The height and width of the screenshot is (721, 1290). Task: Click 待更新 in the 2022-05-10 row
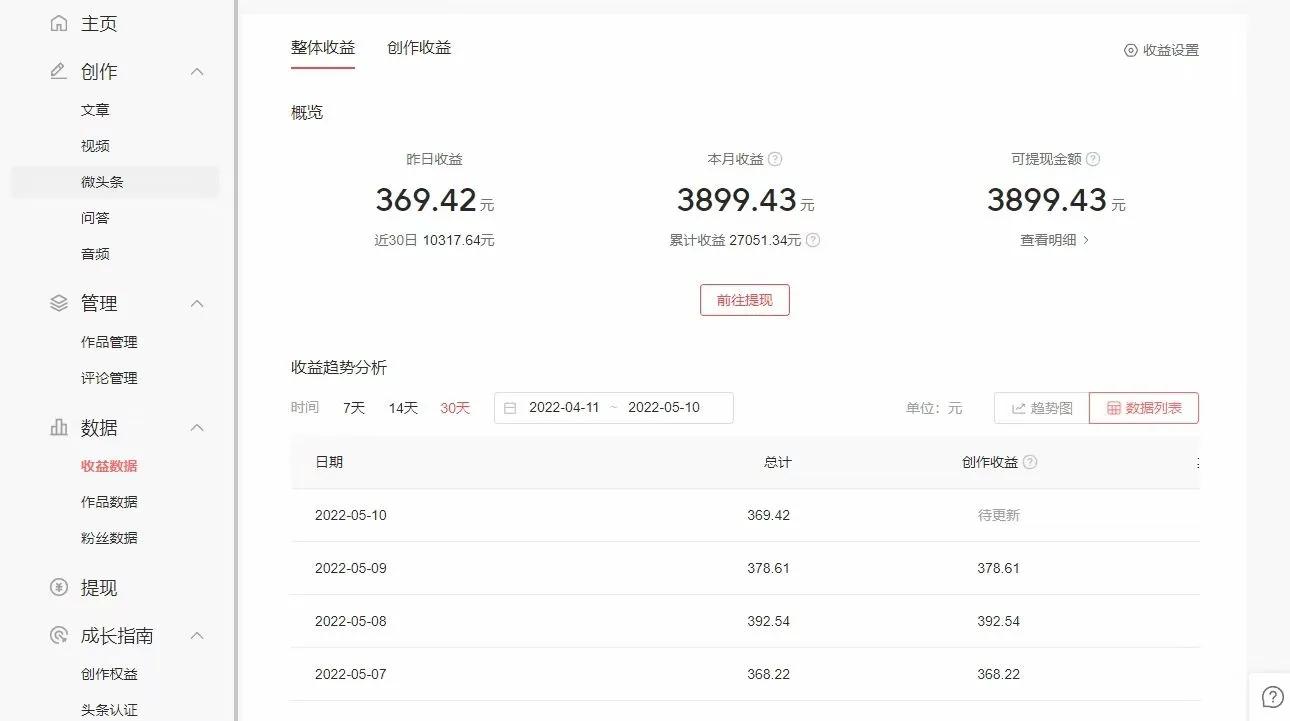pyautogui.click(x=999, y=515)
